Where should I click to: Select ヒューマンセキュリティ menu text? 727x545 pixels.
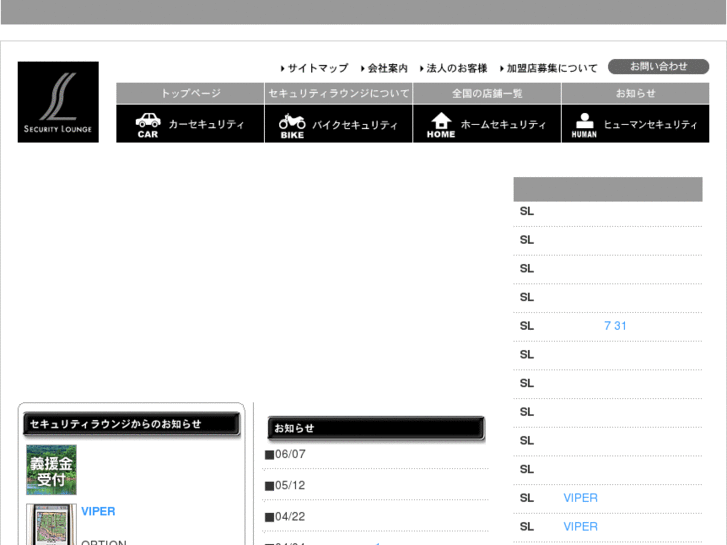point(650,124)
